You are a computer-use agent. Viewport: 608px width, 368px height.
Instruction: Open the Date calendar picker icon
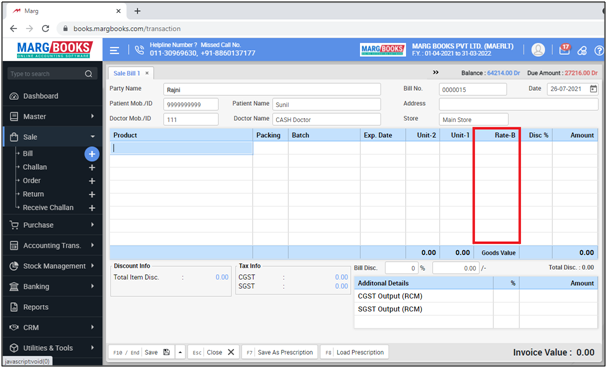pos(593,89)
